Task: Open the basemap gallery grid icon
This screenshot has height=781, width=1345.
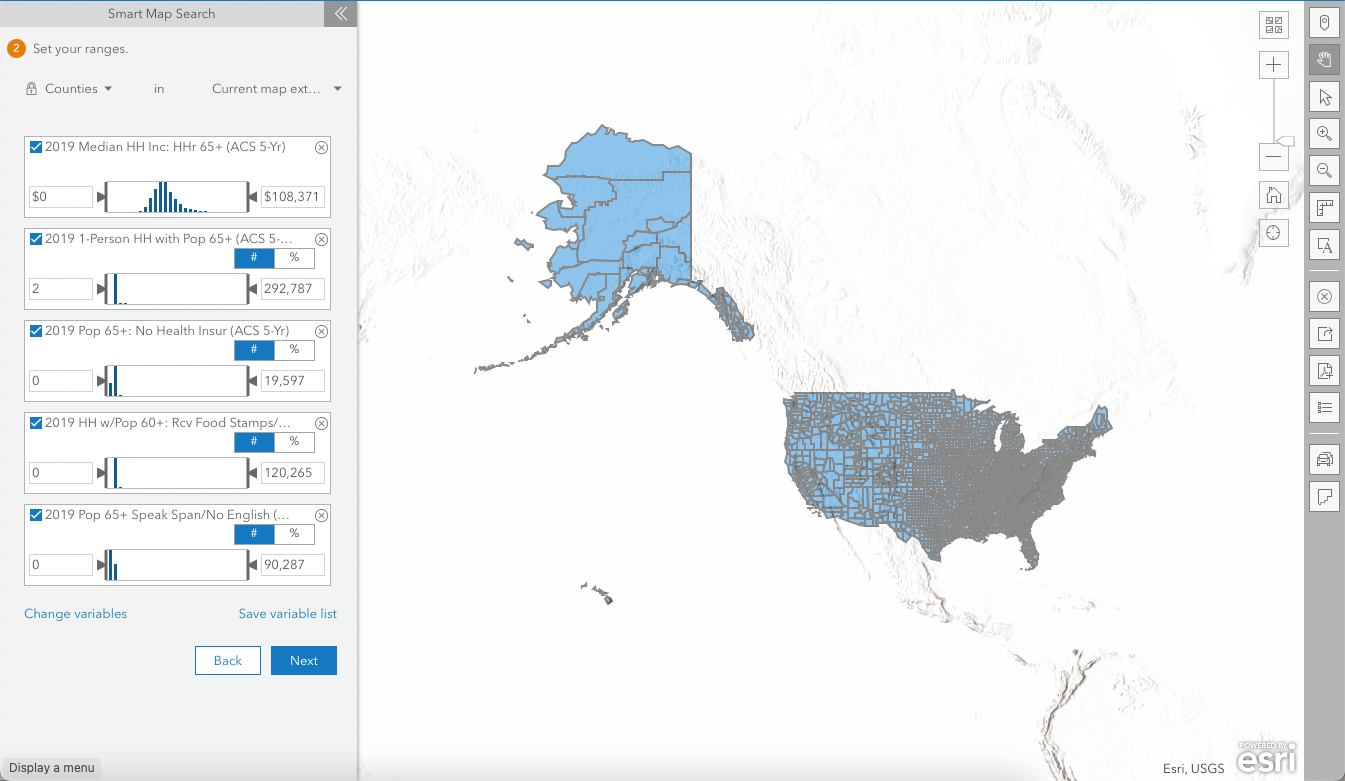Action: 1273,25
